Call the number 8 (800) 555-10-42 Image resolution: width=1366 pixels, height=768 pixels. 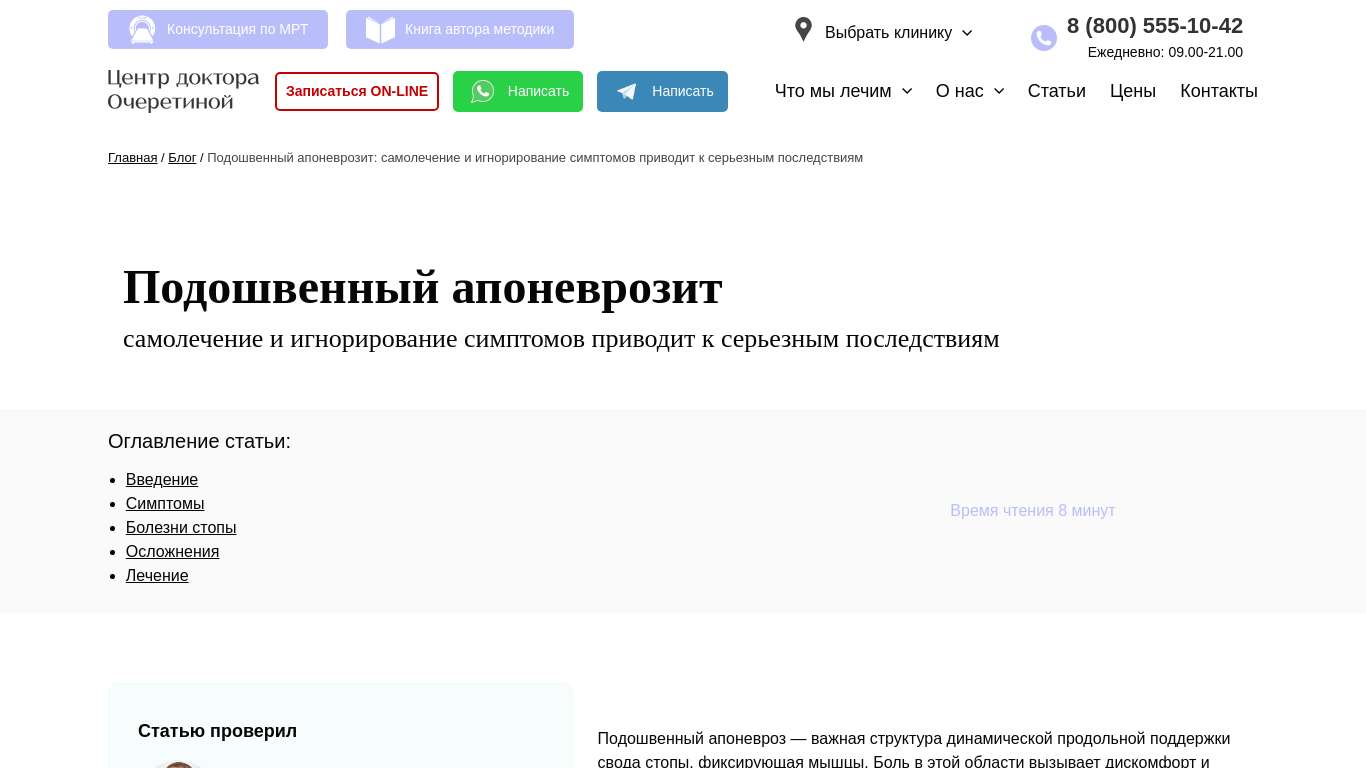point(1154,26)
